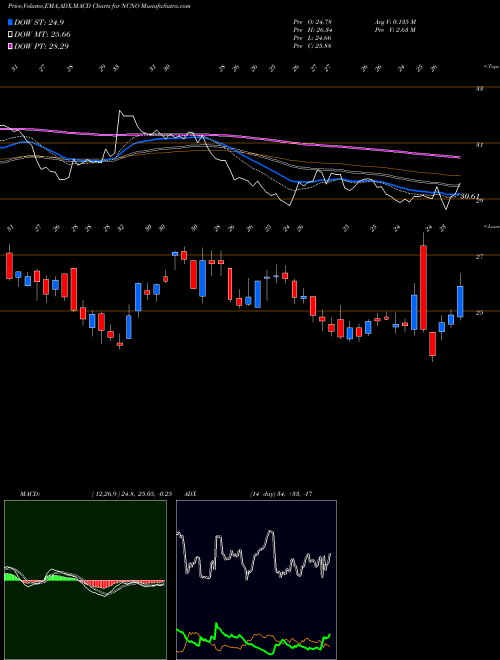
Task: Click the MACD '(12,26,9) 24.8, 25.65, -0.25' readout
Action: (131, 494)
